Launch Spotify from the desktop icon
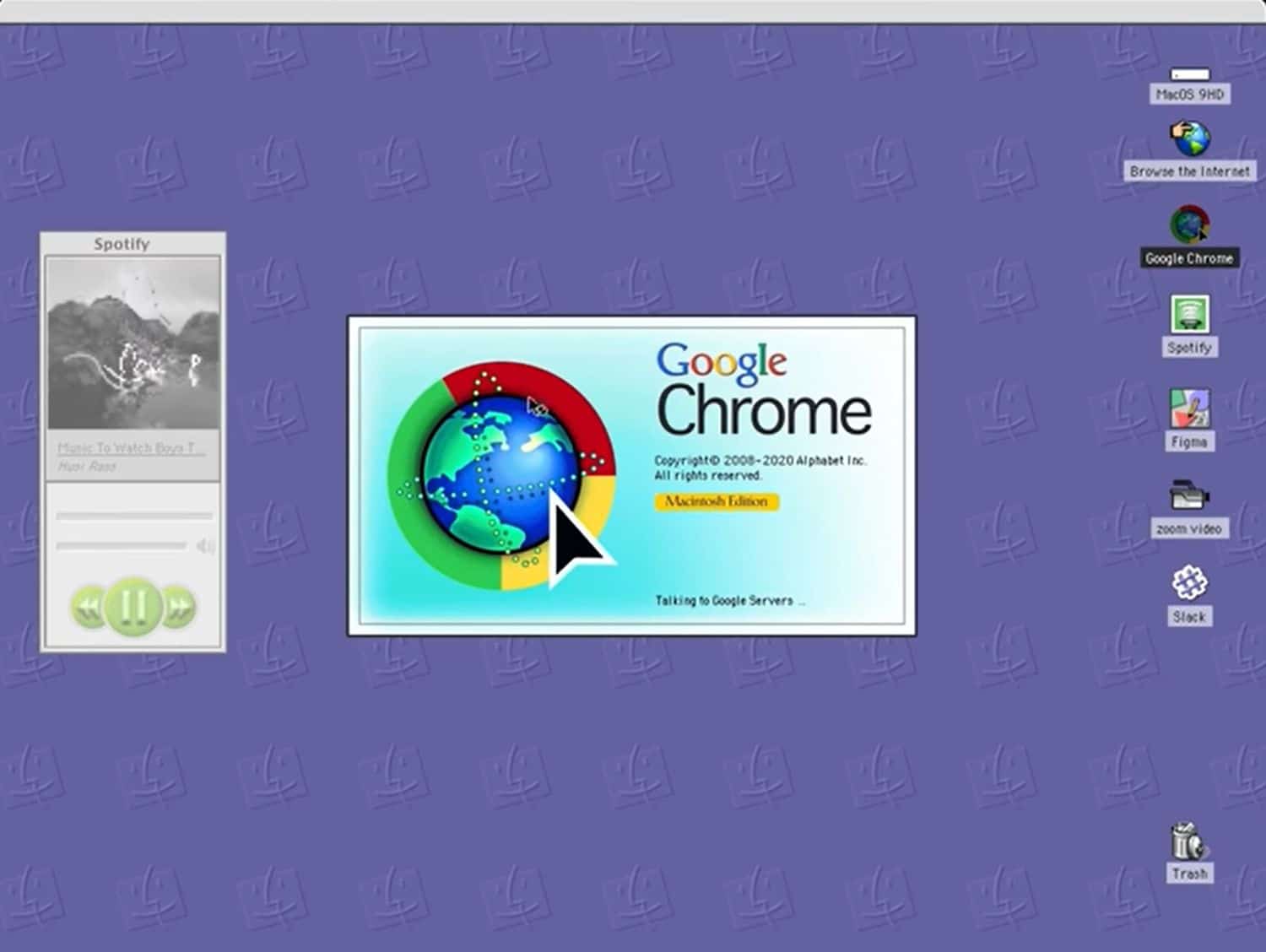The height and width of the screenshot is (952, 1266). tap(1189, 314)
